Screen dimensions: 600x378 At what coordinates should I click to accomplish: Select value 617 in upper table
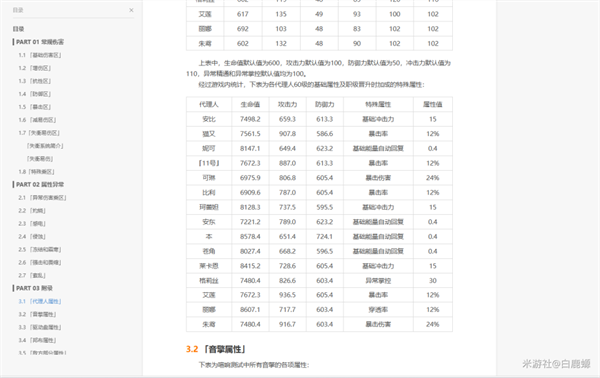243,14
